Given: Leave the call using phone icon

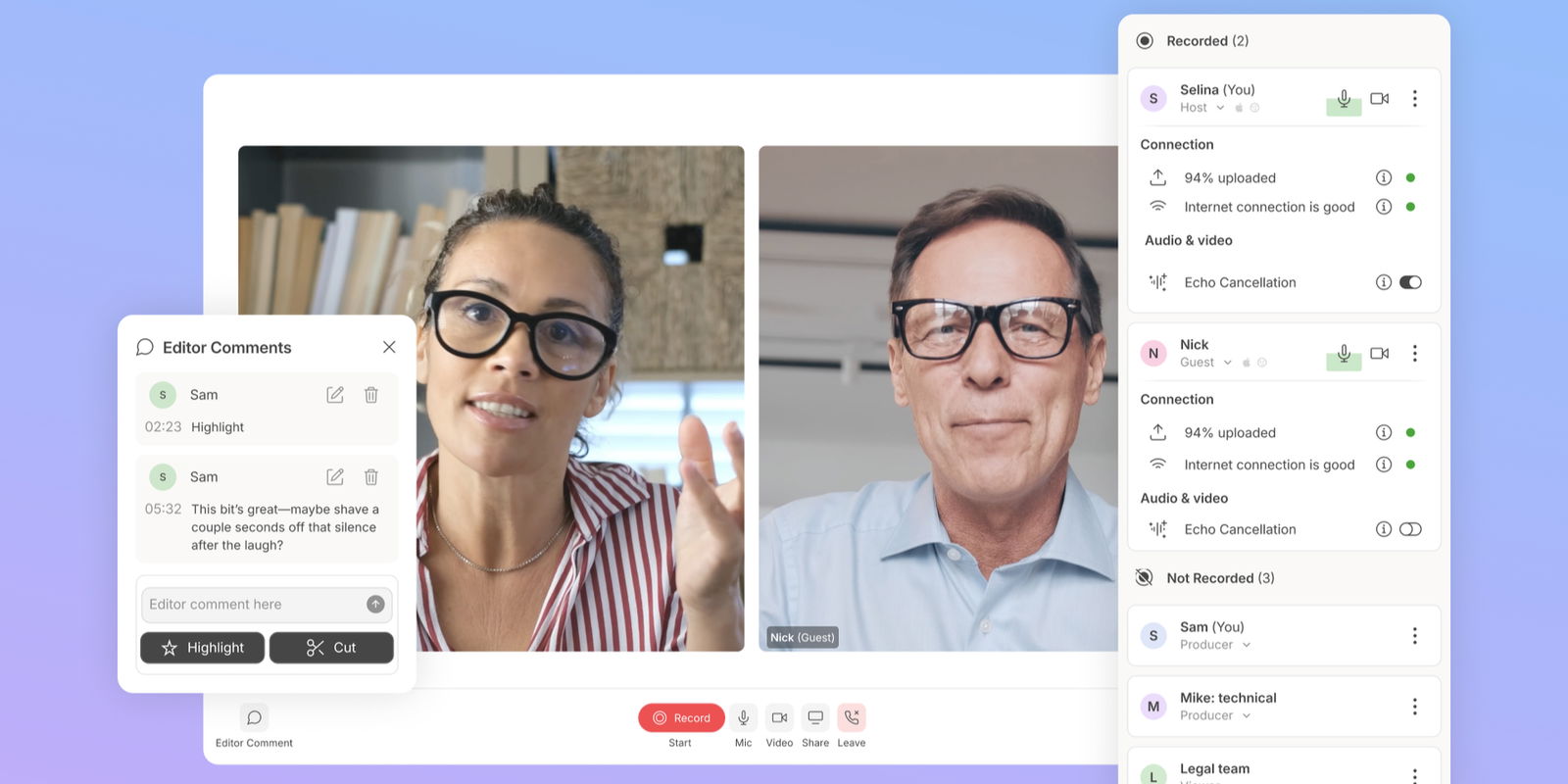Looking at the screenshot, I should tap(852, 718).
